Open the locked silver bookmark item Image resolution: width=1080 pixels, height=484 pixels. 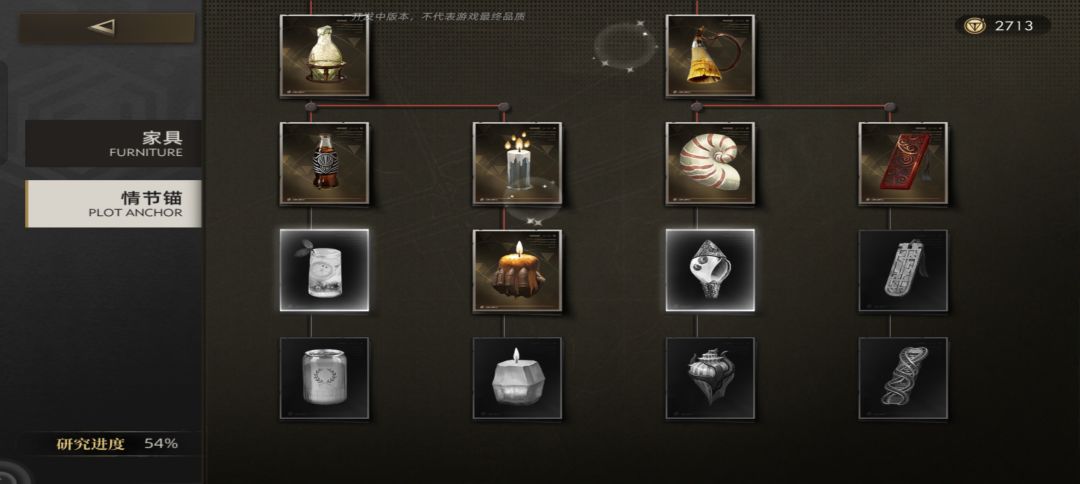point(903,271)
